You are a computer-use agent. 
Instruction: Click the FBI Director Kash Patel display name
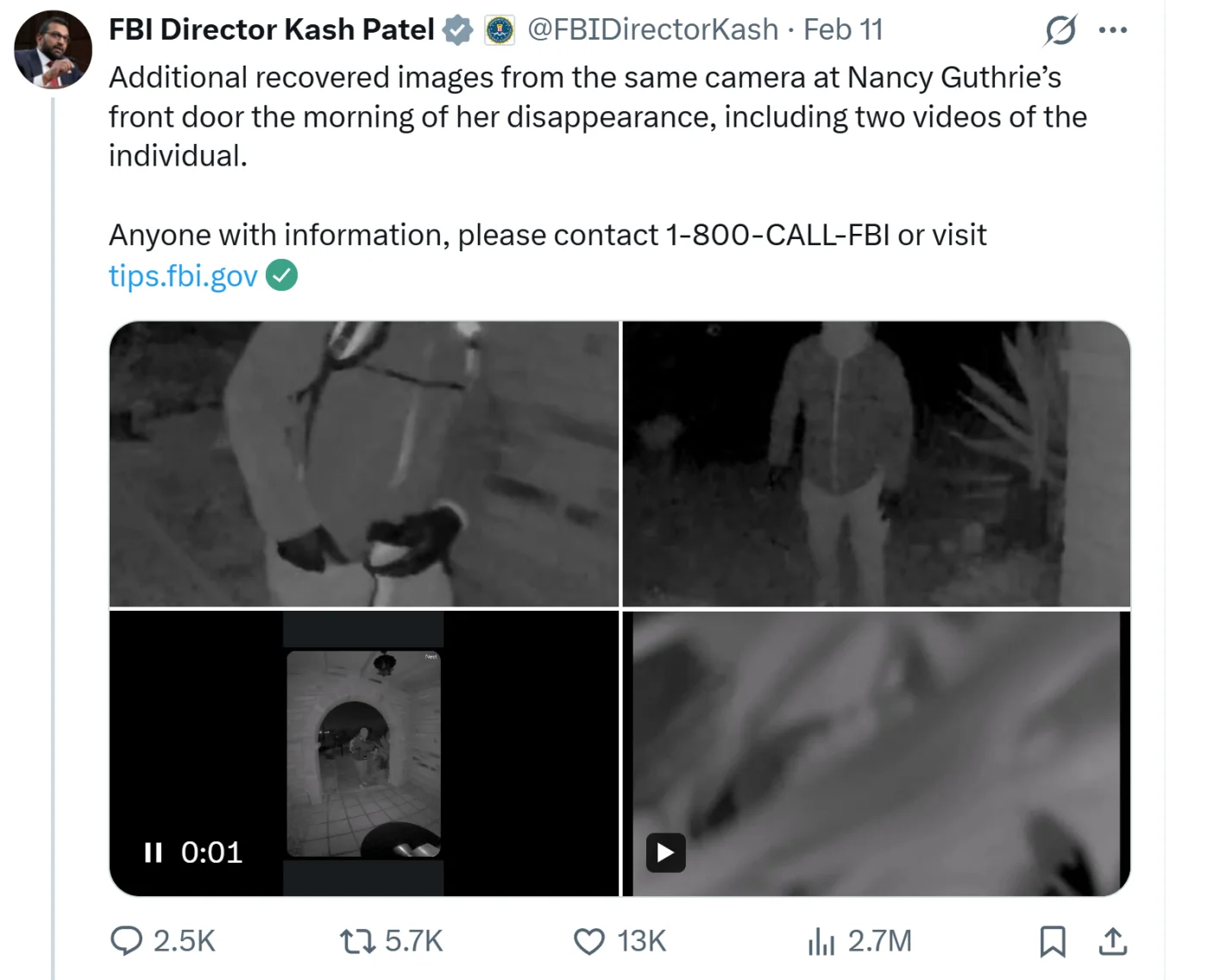271,30
